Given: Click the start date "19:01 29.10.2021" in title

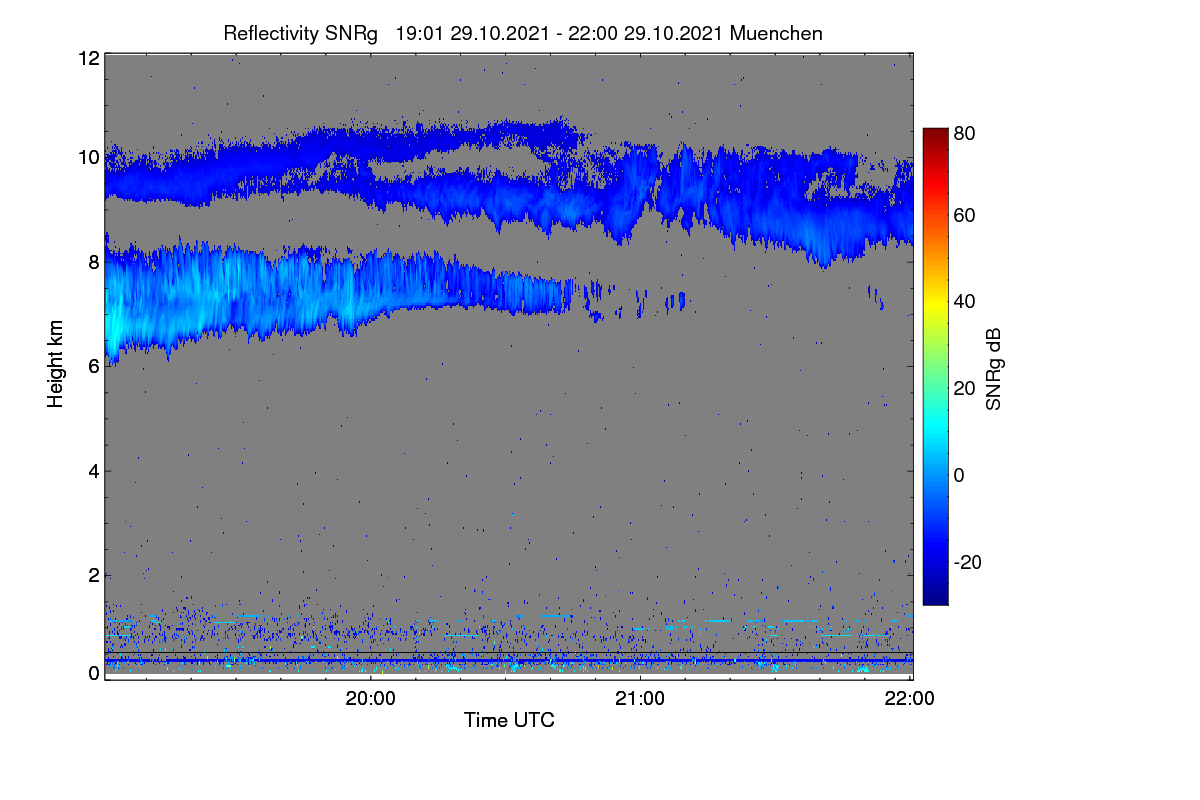Looking at the screenshot, I should tap(472, 34).
